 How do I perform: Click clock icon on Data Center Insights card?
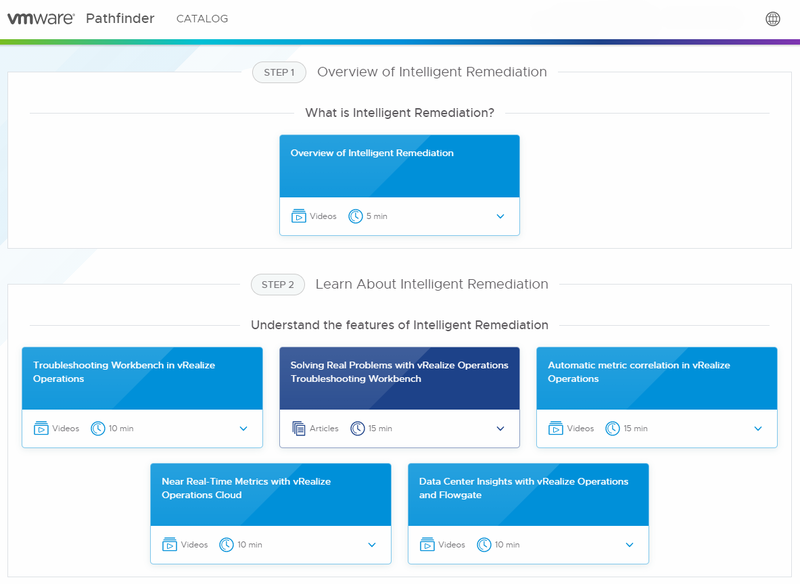(x=484, y=545)
